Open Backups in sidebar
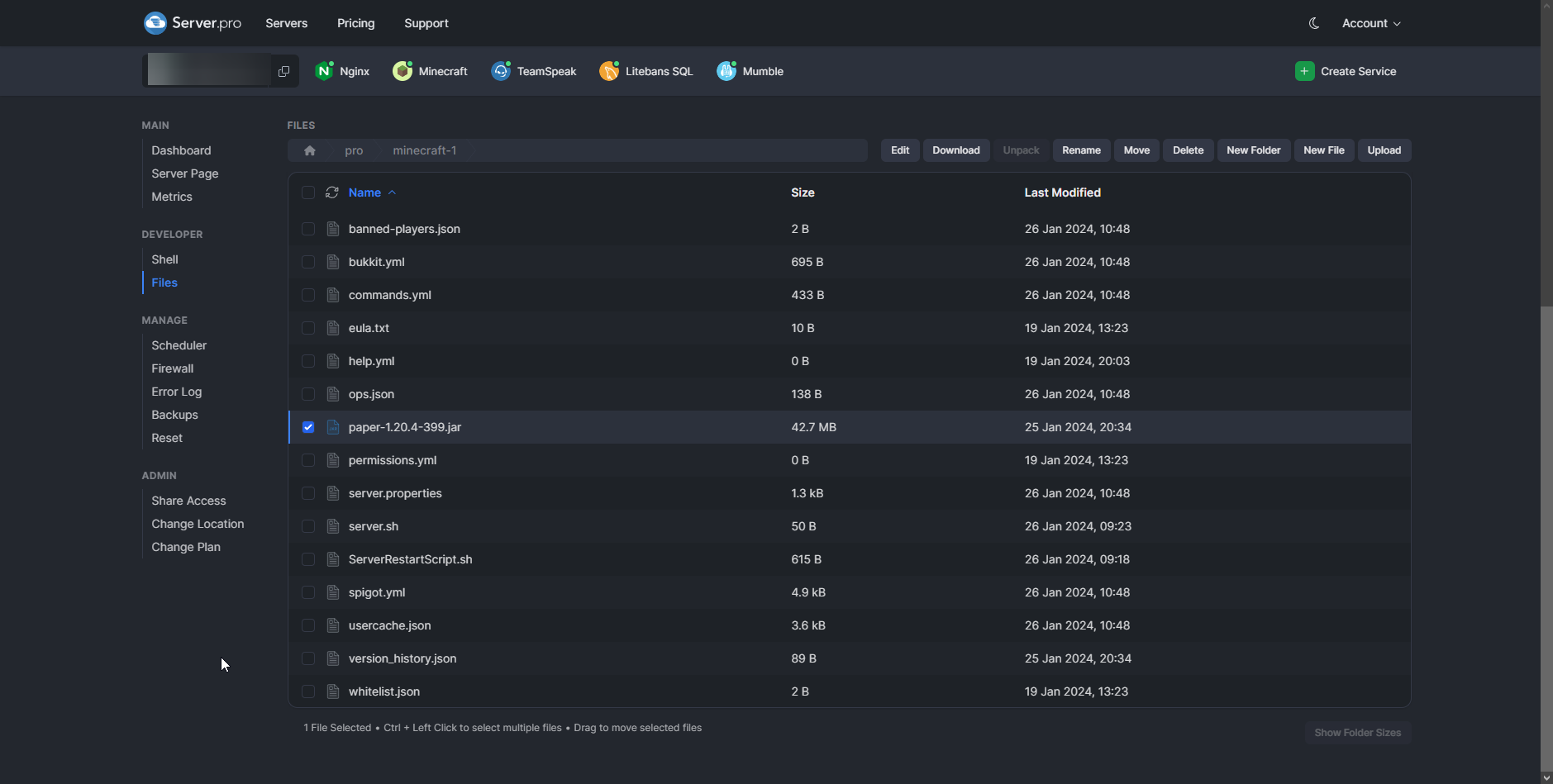This screenshot has height=784, width=1553. click(174, 415)
